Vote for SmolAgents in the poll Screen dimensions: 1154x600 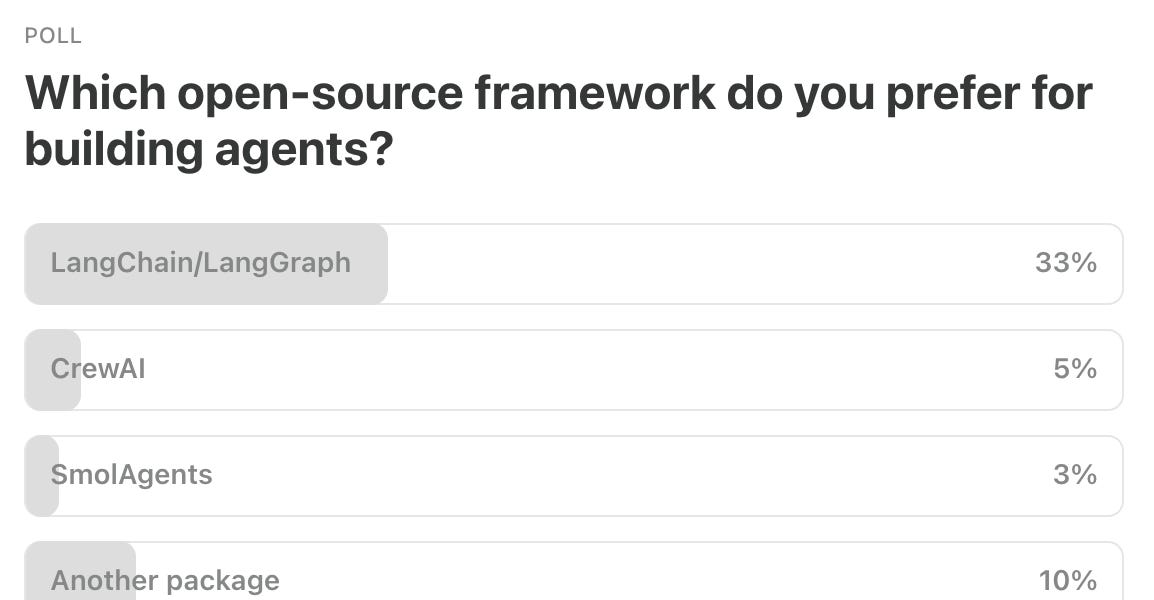575,475
